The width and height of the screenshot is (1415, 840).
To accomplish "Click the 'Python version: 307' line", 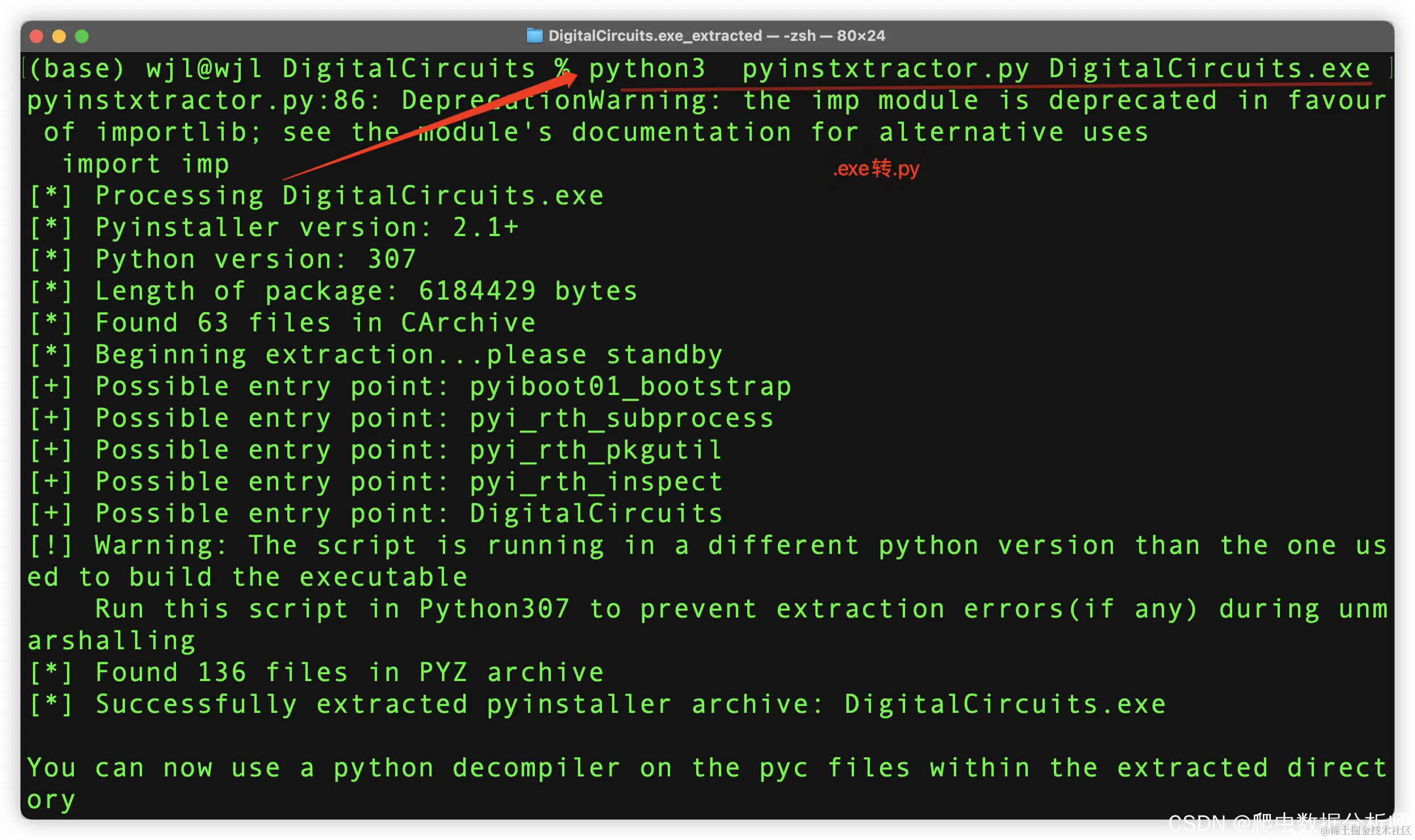I will click(256, 259).
